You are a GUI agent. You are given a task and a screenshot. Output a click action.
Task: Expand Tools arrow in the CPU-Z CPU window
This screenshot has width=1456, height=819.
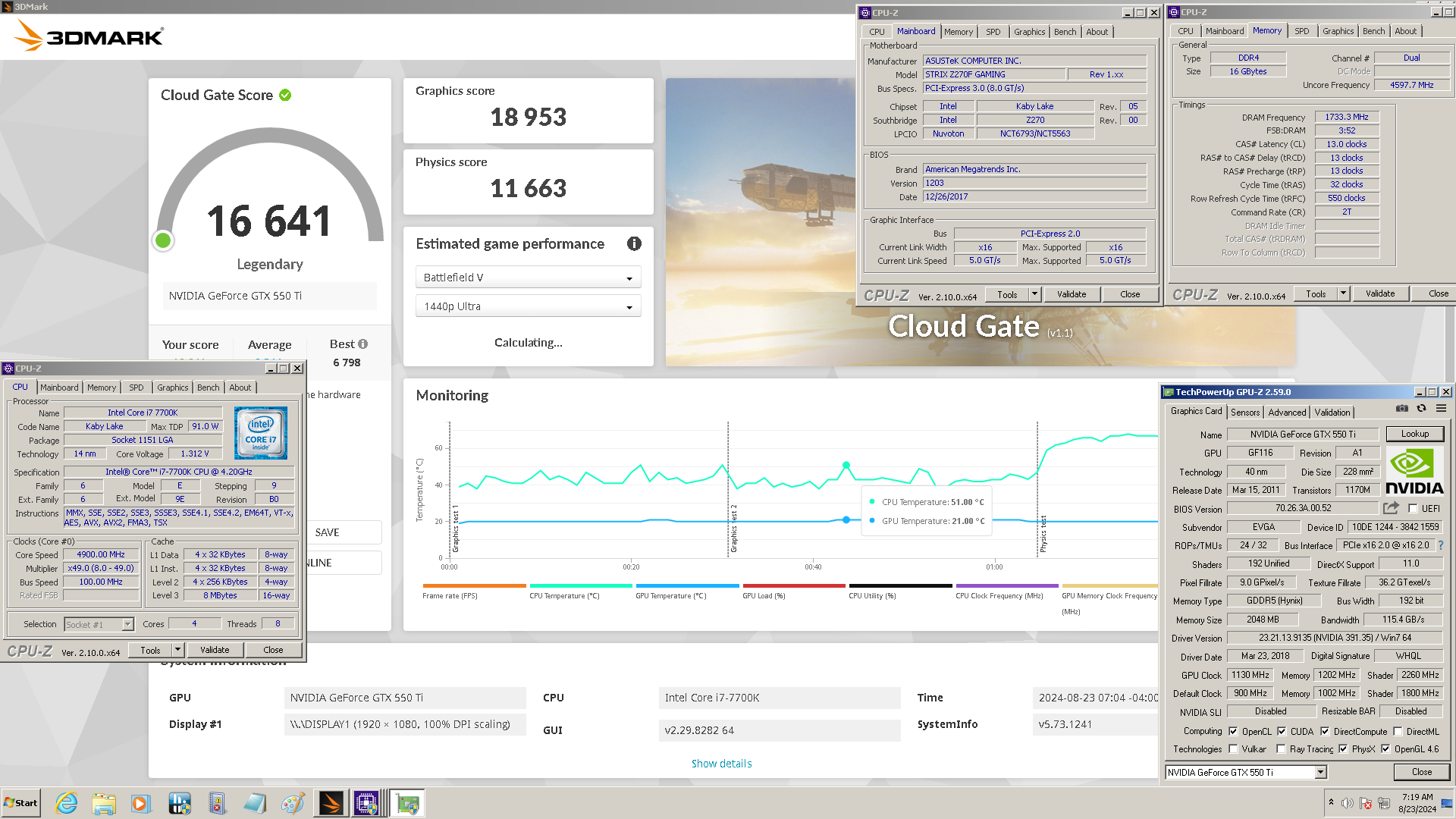point(177,650)
